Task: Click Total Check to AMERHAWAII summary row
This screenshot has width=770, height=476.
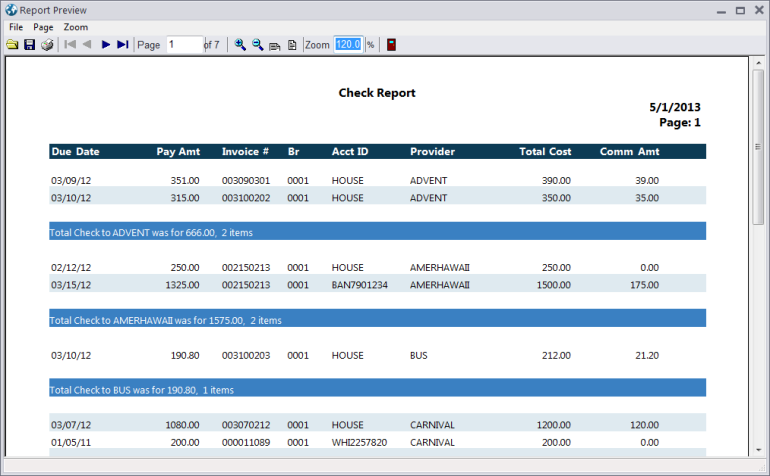Action: 378,318
